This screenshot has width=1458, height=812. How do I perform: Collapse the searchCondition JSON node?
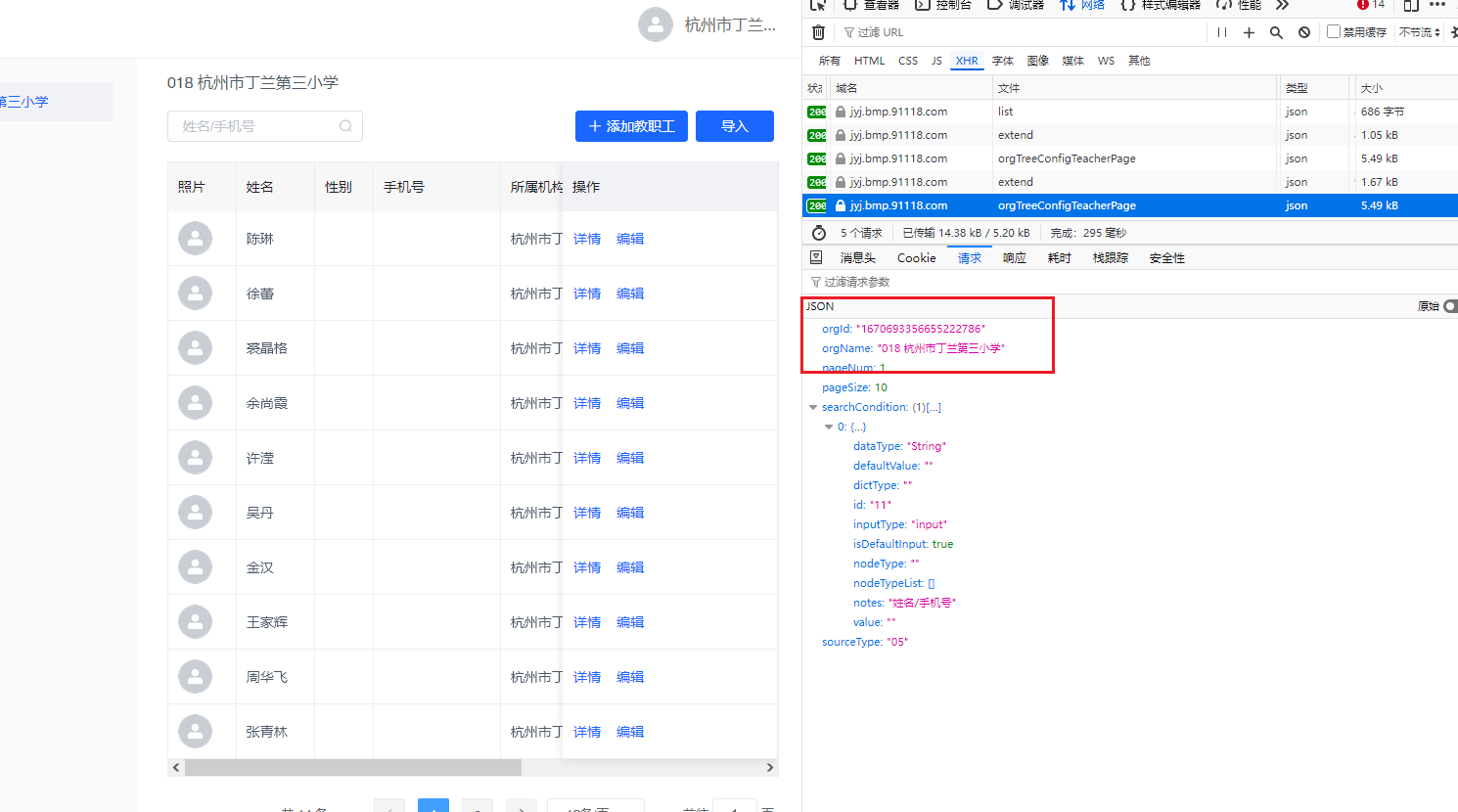pyautogui.click(x=813, y=407)
